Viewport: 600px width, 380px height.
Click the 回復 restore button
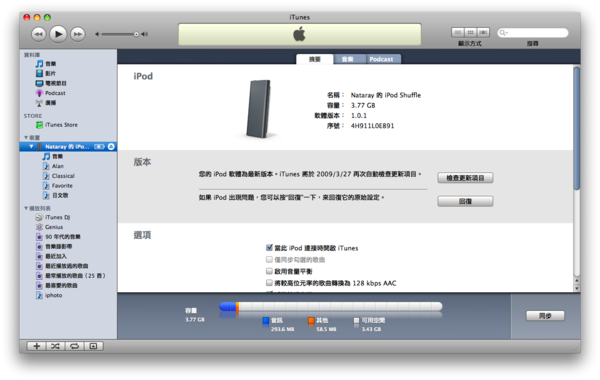465,201
